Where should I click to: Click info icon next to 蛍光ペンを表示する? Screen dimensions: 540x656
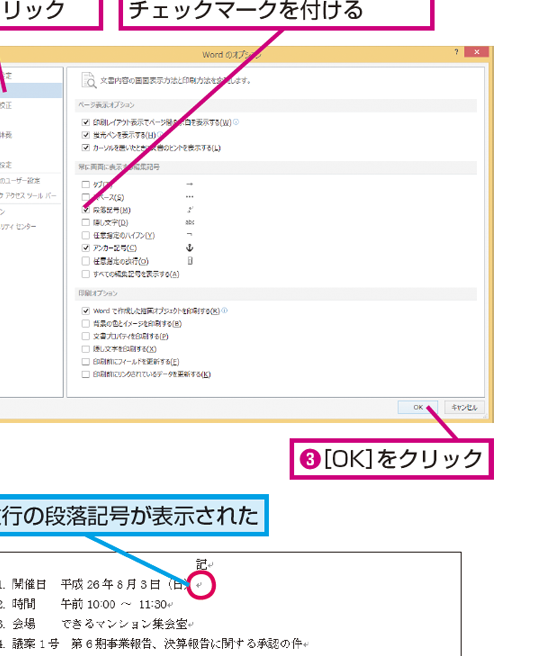(161, 135)
